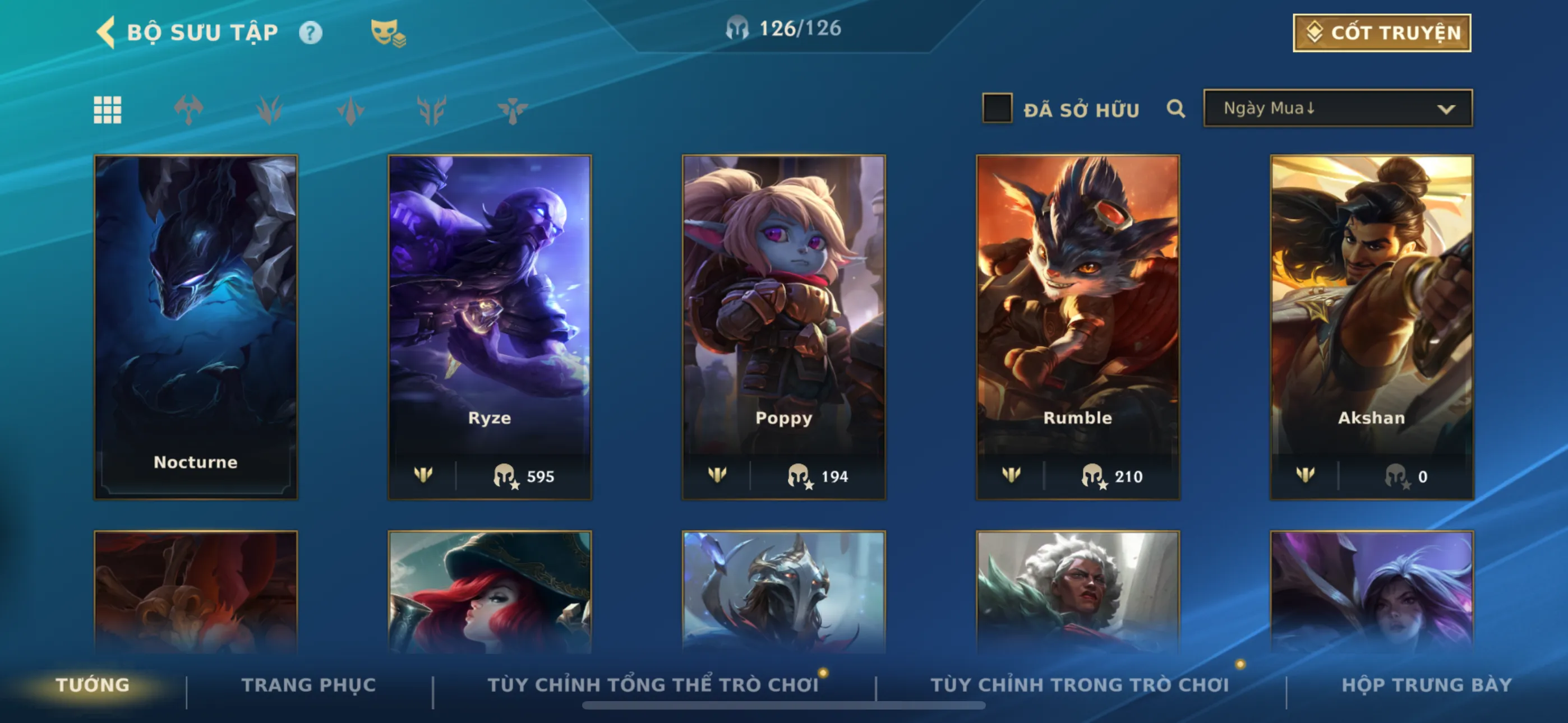Screen dimensions: 1568x723
Task: Expand sort options via the chevron arrow
Action: [1446, 109]
